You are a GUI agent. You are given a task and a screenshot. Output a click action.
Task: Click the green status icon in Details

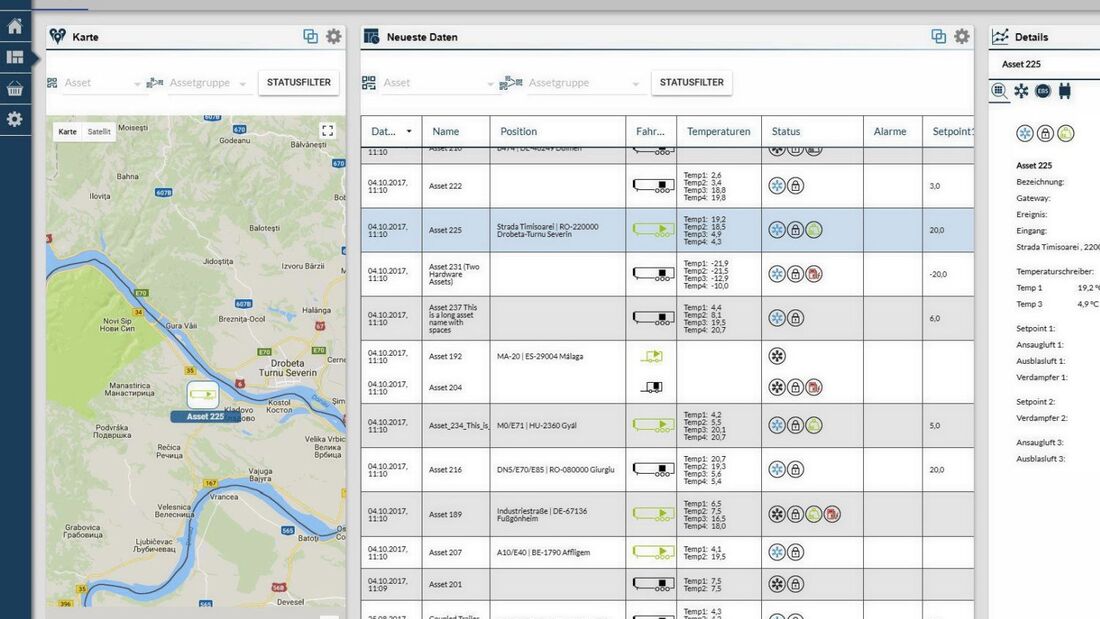pyautogui.click(x=1066, y=133)
